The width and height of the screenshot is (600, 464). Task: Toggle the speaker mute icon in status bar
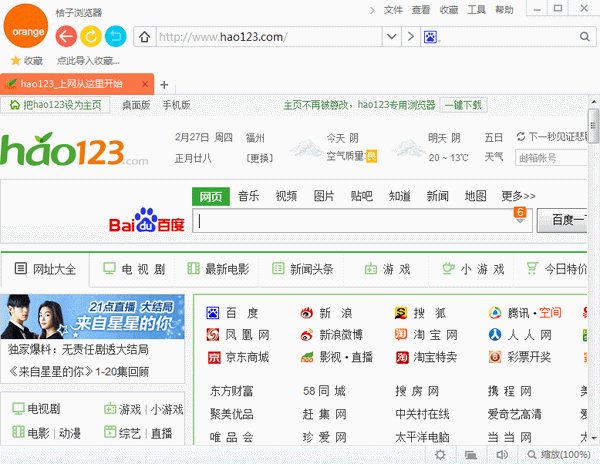[502, 455]
